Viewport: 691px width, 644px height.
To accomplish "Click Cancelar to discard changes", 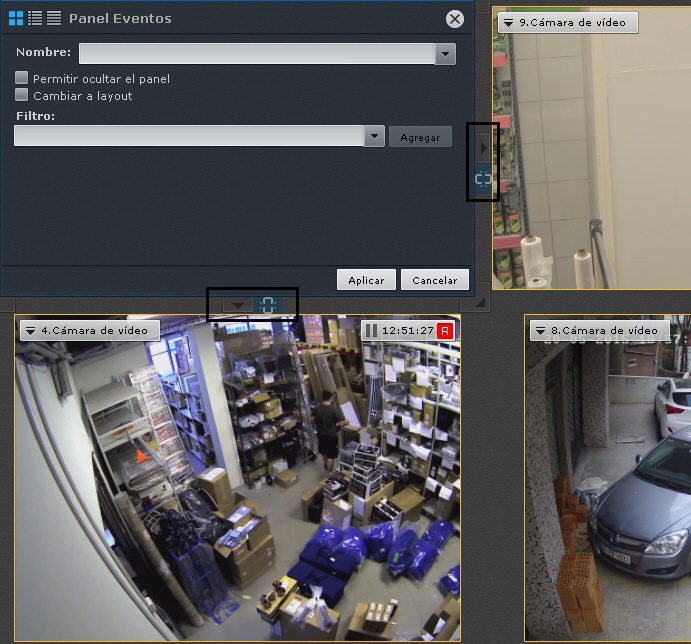I will 435,280.
